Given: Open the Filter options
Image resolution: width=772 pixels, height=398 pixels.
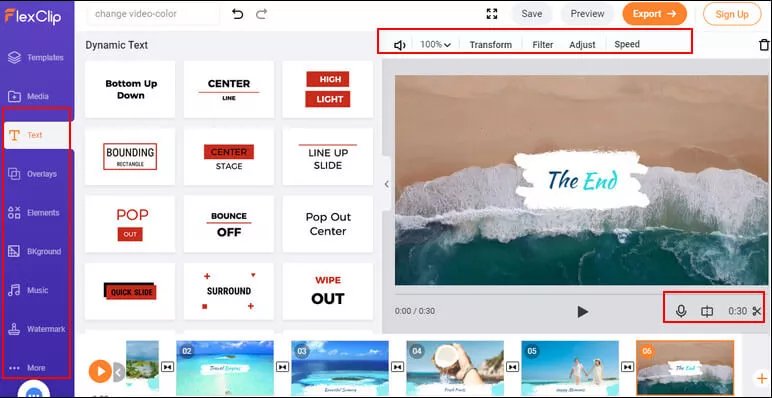Looking at the screenshot, I should point(543,45).
